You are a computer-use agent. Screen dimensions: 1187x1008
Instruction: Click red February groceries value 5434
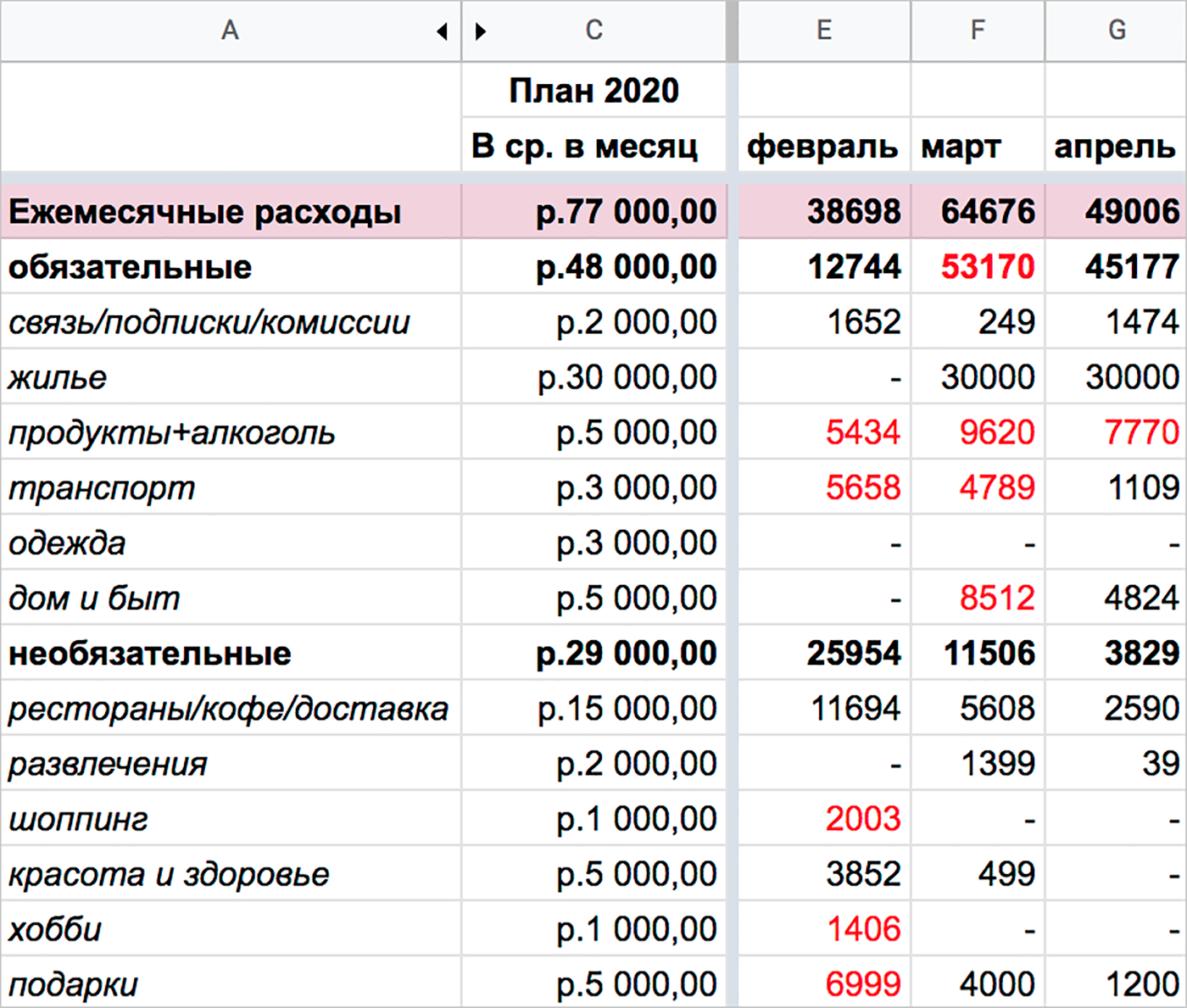point(863,432)
